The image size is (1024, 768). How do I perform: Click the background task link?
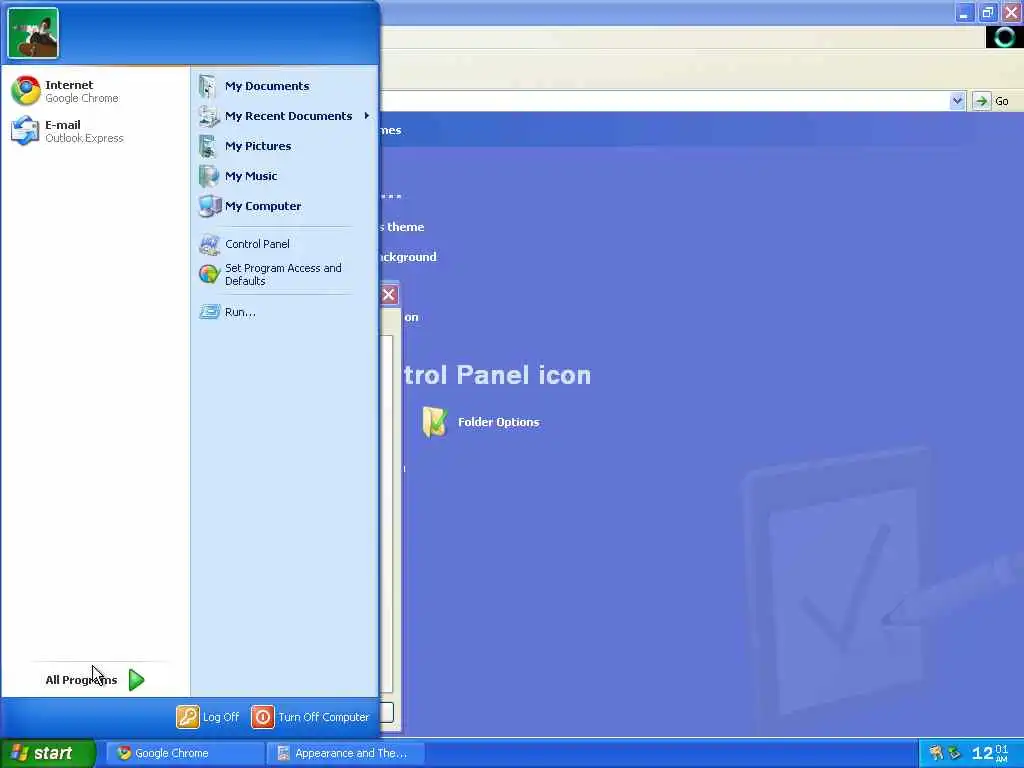click(408, 257)
